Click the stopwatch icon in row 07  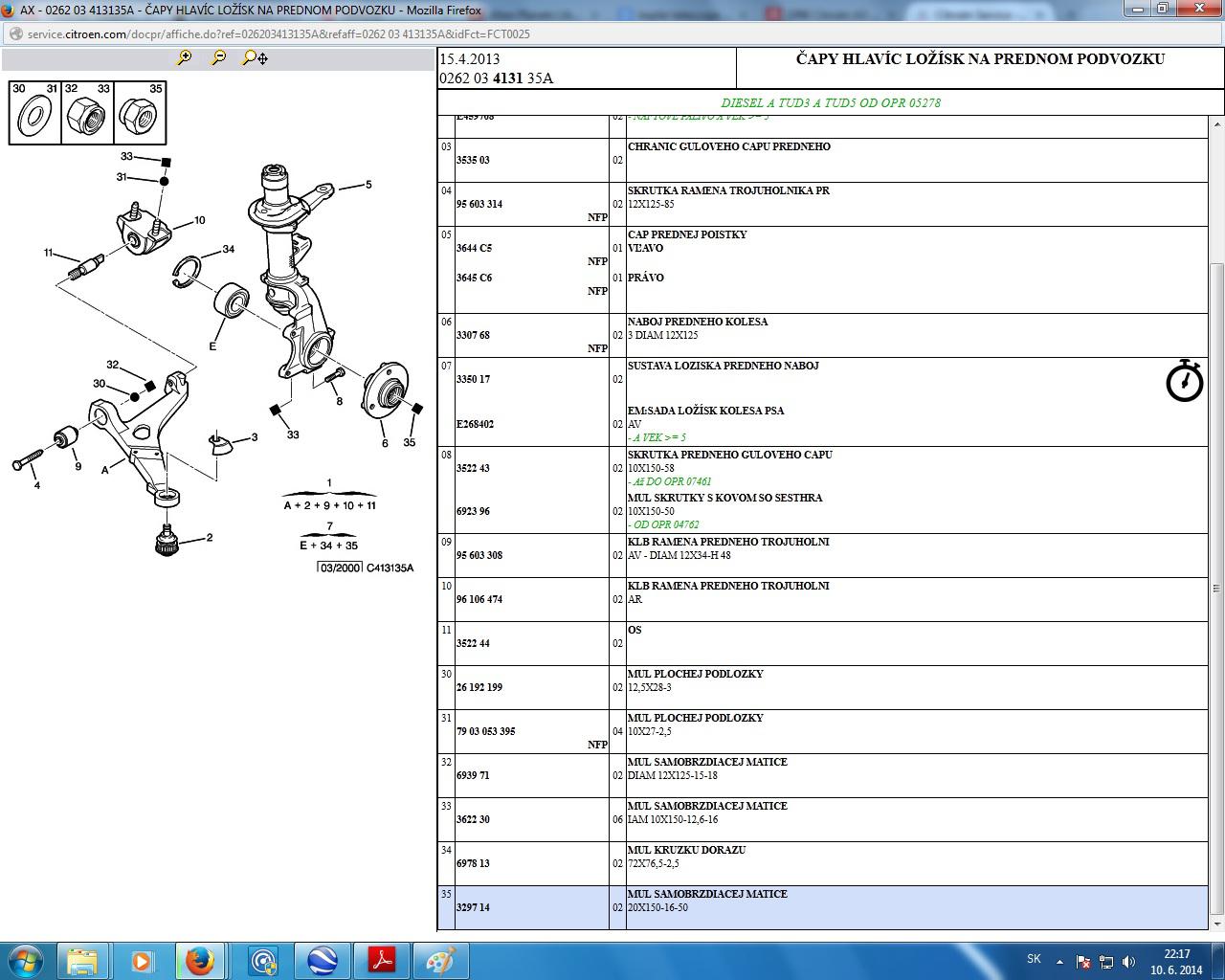point(1184,380)
